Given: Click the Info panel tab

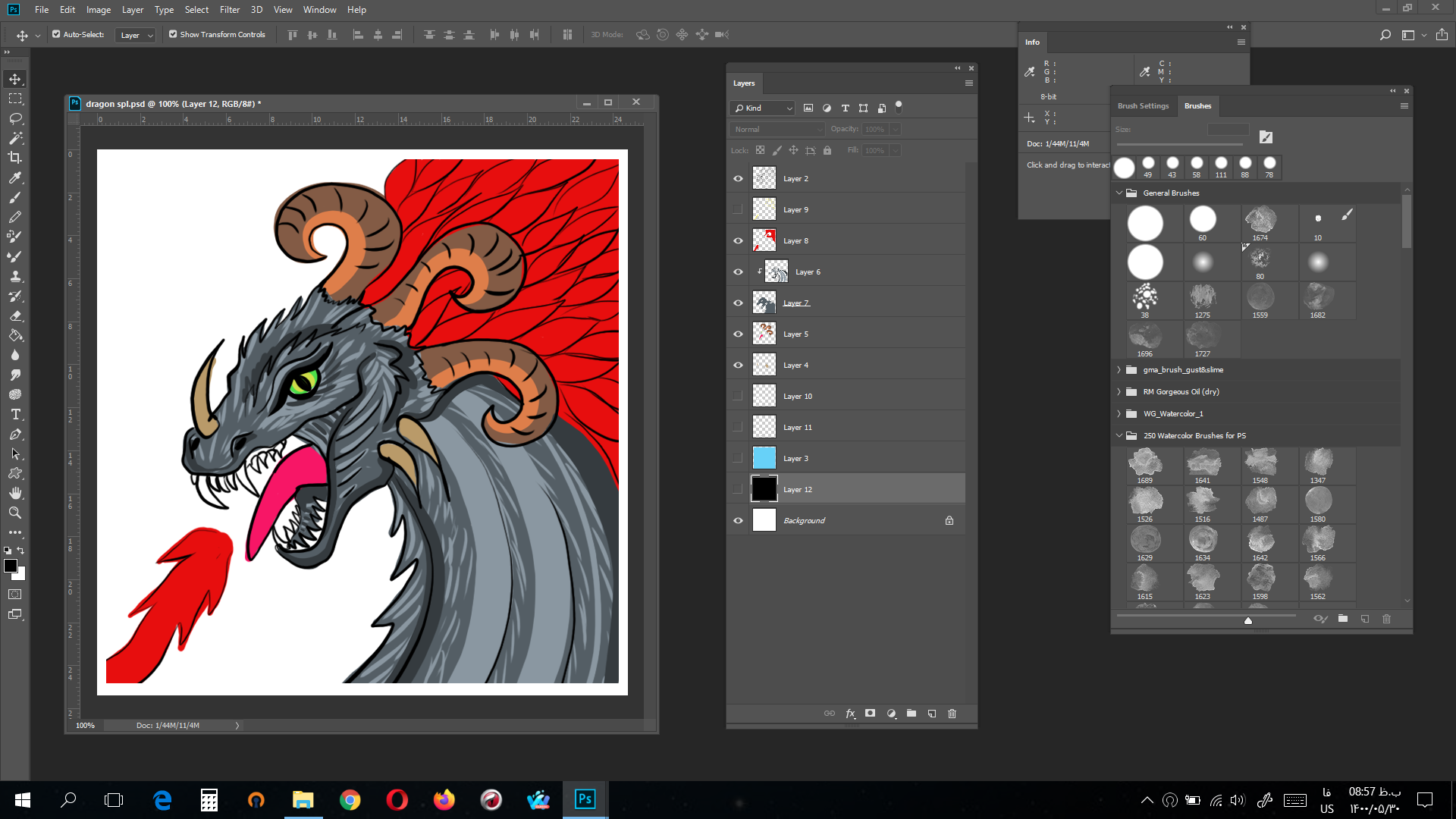Looking at the screenshot, I should coord(1032,42).
